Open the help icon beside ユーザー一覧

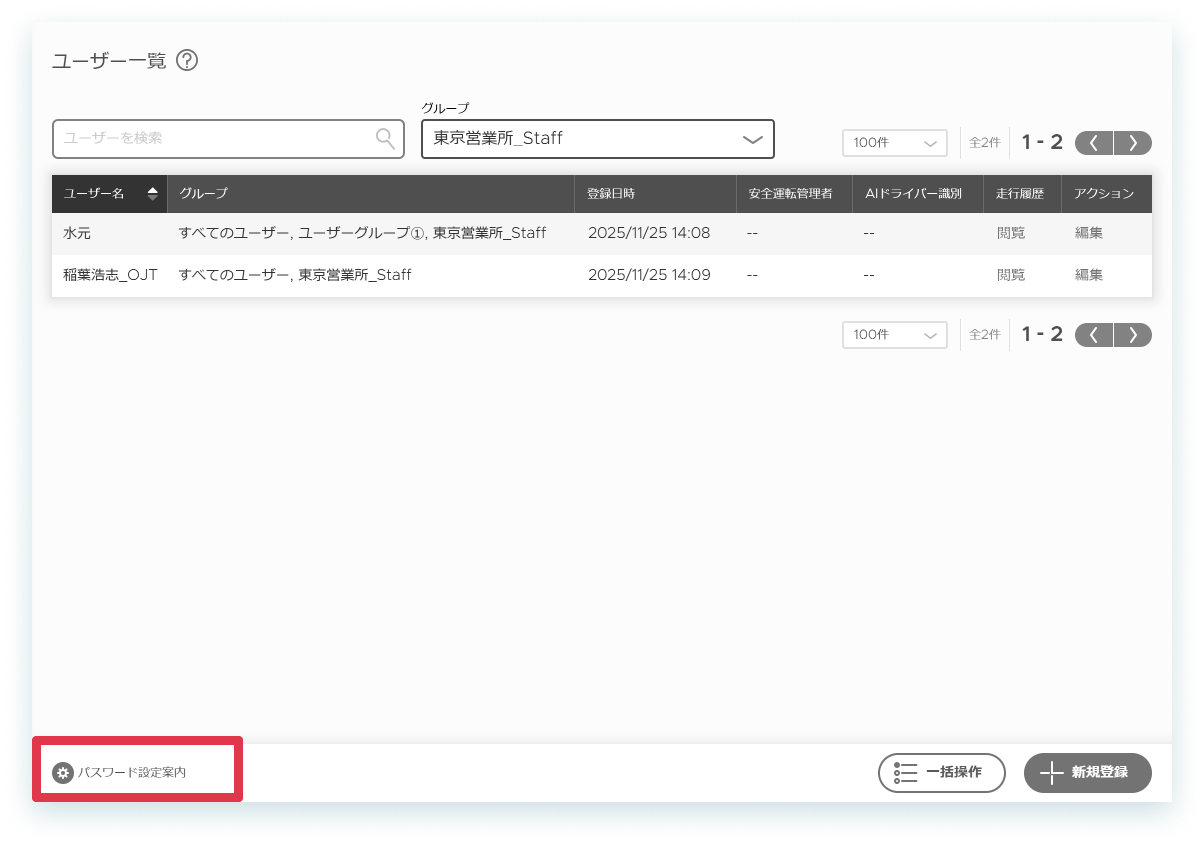(187, 61)
